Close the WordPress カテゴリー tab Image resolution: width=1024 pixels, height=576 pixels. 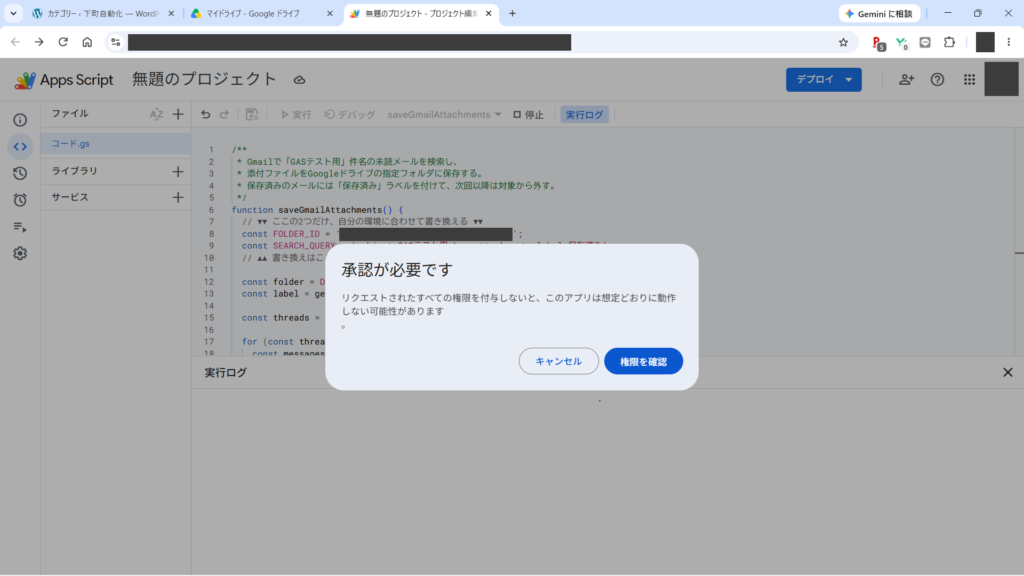[x=171, y=13]
